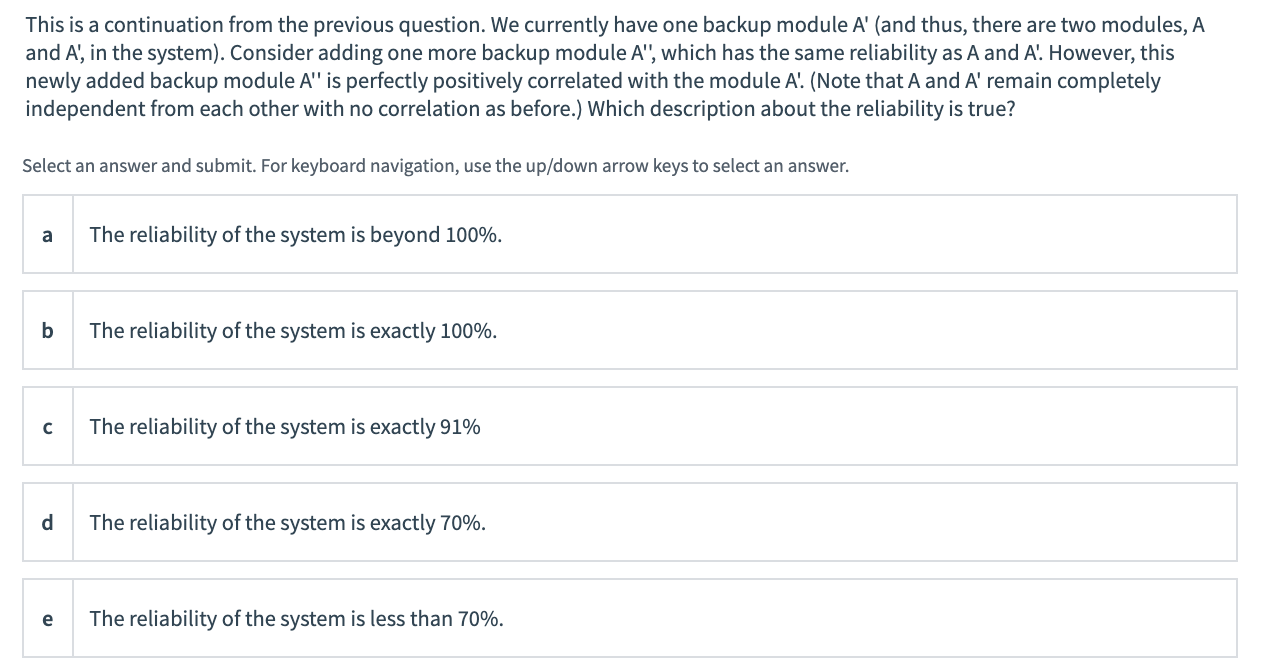Select the letter a answer box
The image size is (1264, 666).
[48, 235]
